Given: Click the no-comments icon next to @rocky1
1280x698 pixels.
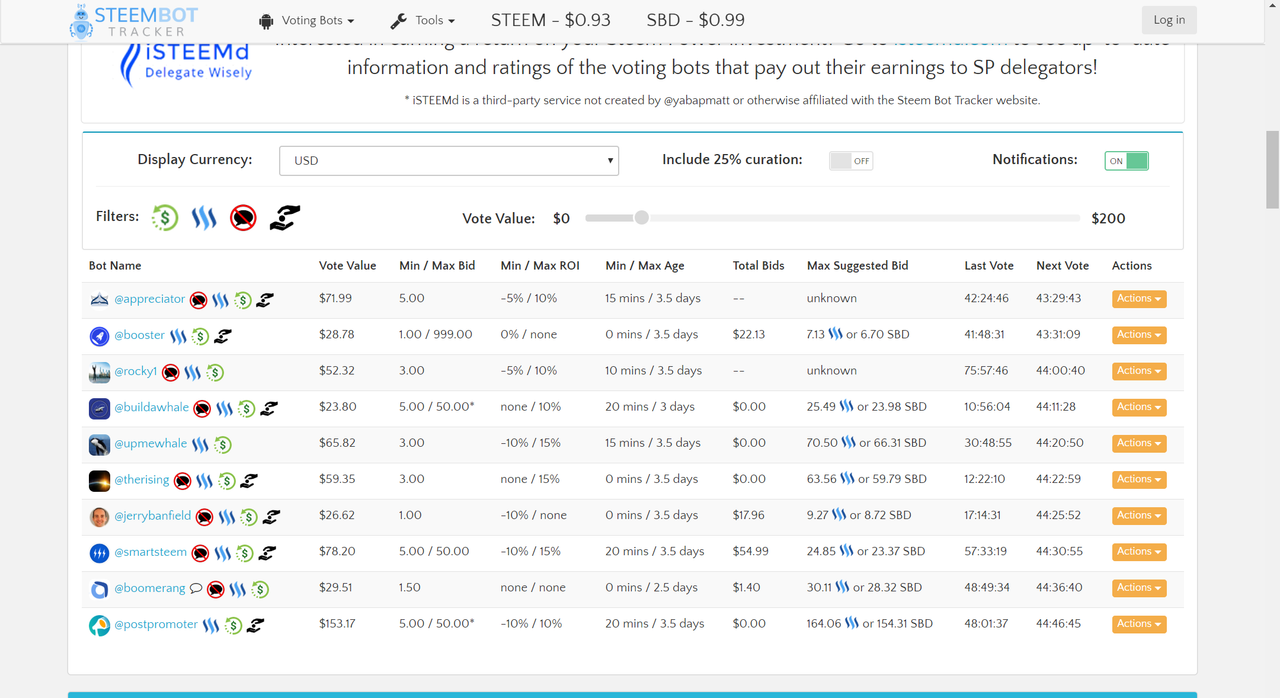Looking at the screenshot, I should tap(171, 372).
